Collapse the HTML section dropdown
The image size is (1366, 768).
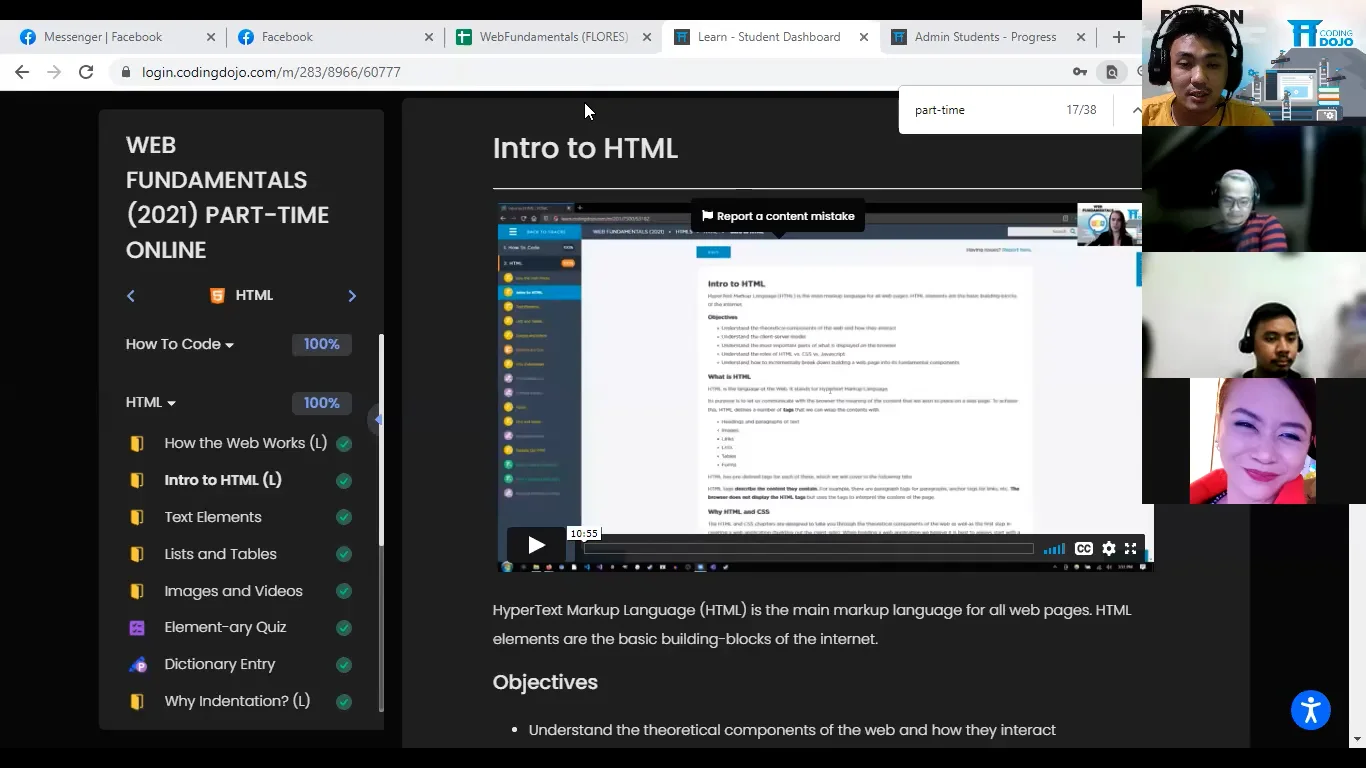[151, 403]
